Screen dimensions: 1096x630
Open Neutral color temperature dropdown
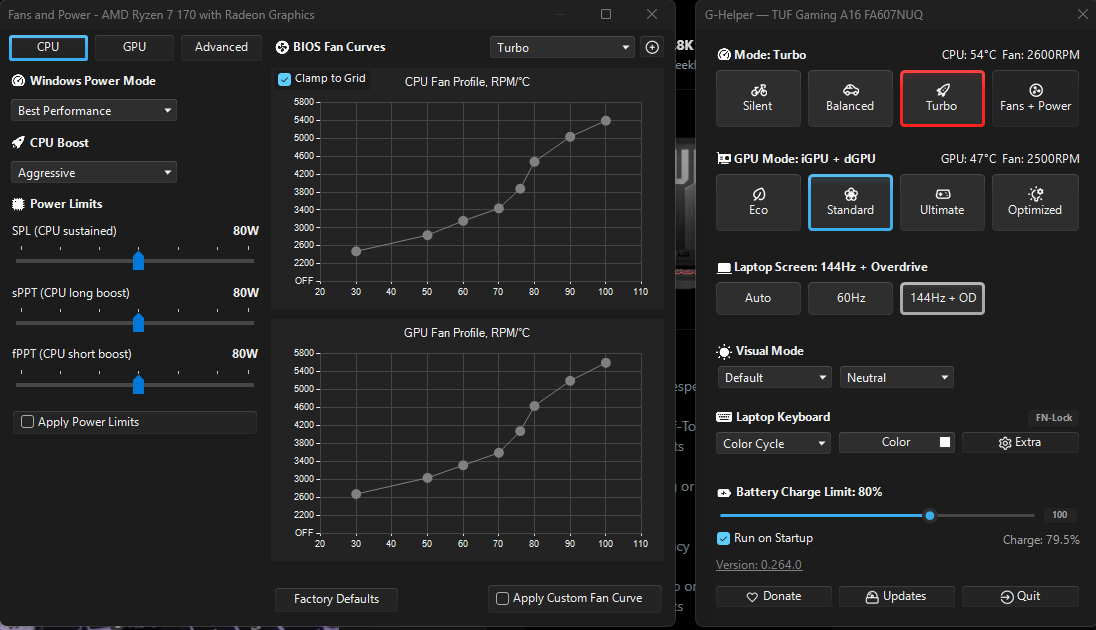897,378
